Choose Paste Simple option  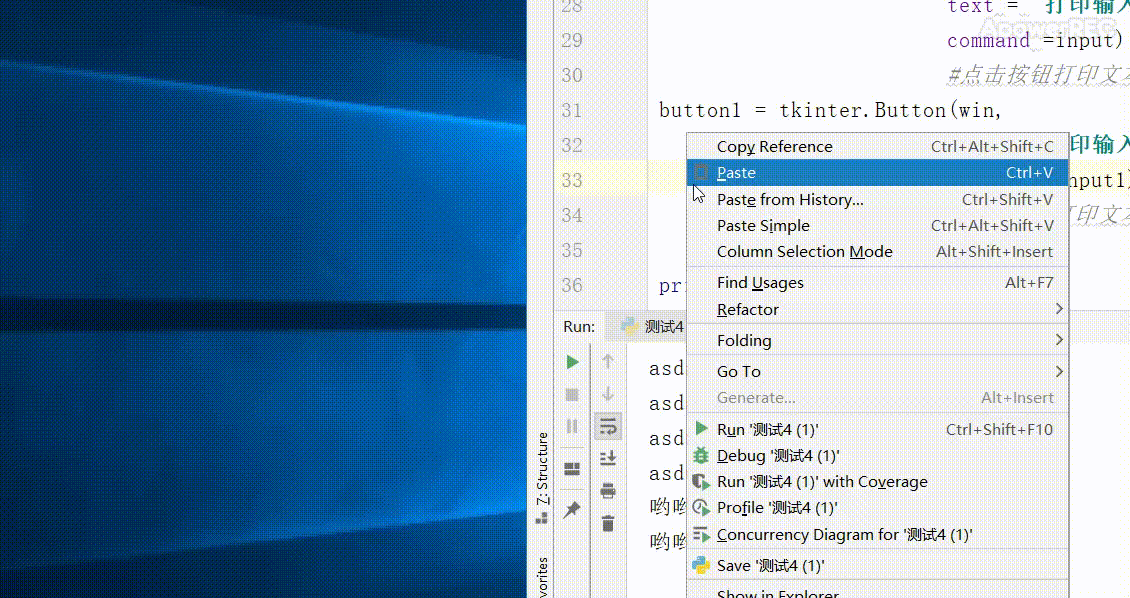877,226
